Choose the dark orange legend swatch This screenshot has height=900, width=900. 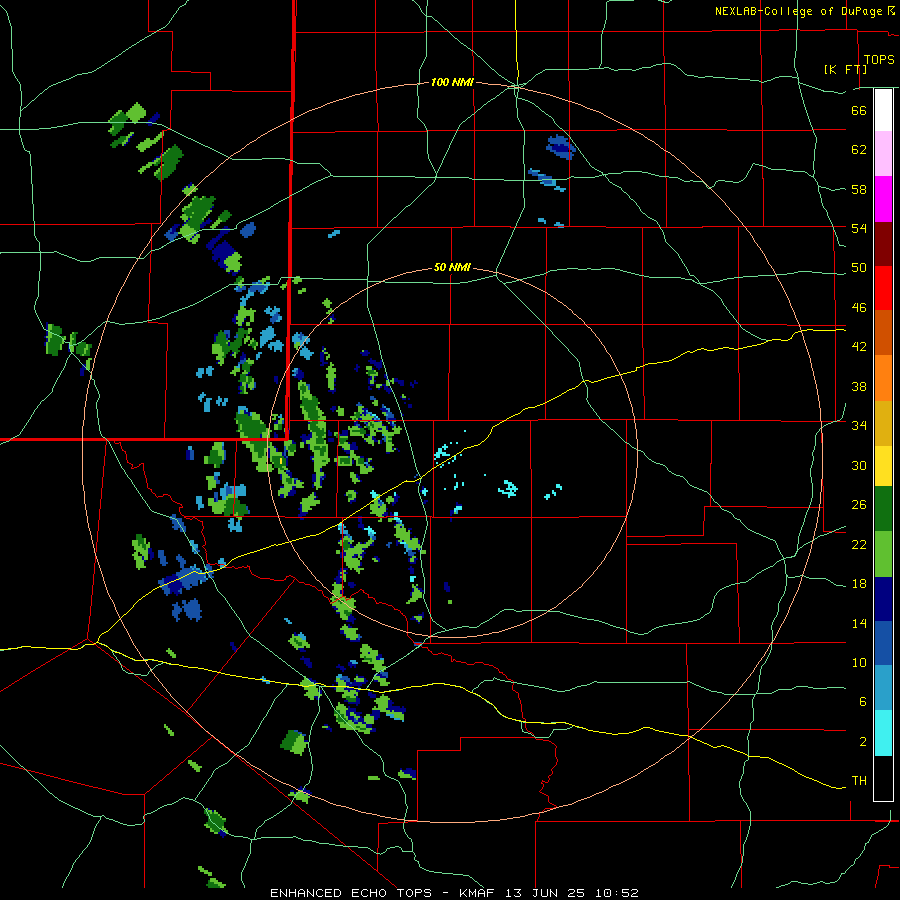pos(883,332)
